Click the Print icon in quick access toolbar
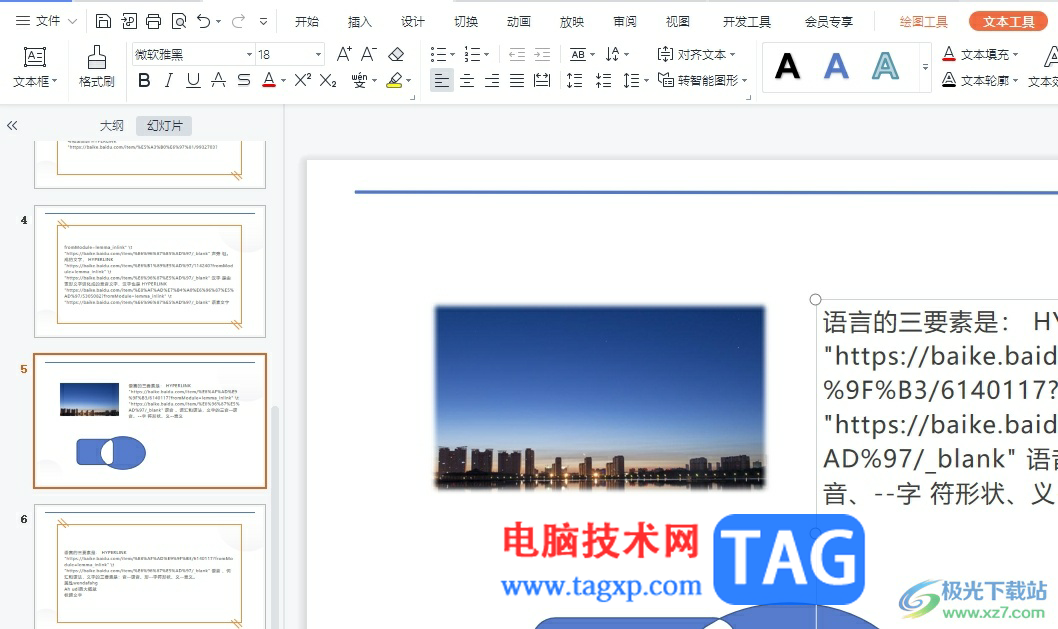 click(x=154, y=22)
